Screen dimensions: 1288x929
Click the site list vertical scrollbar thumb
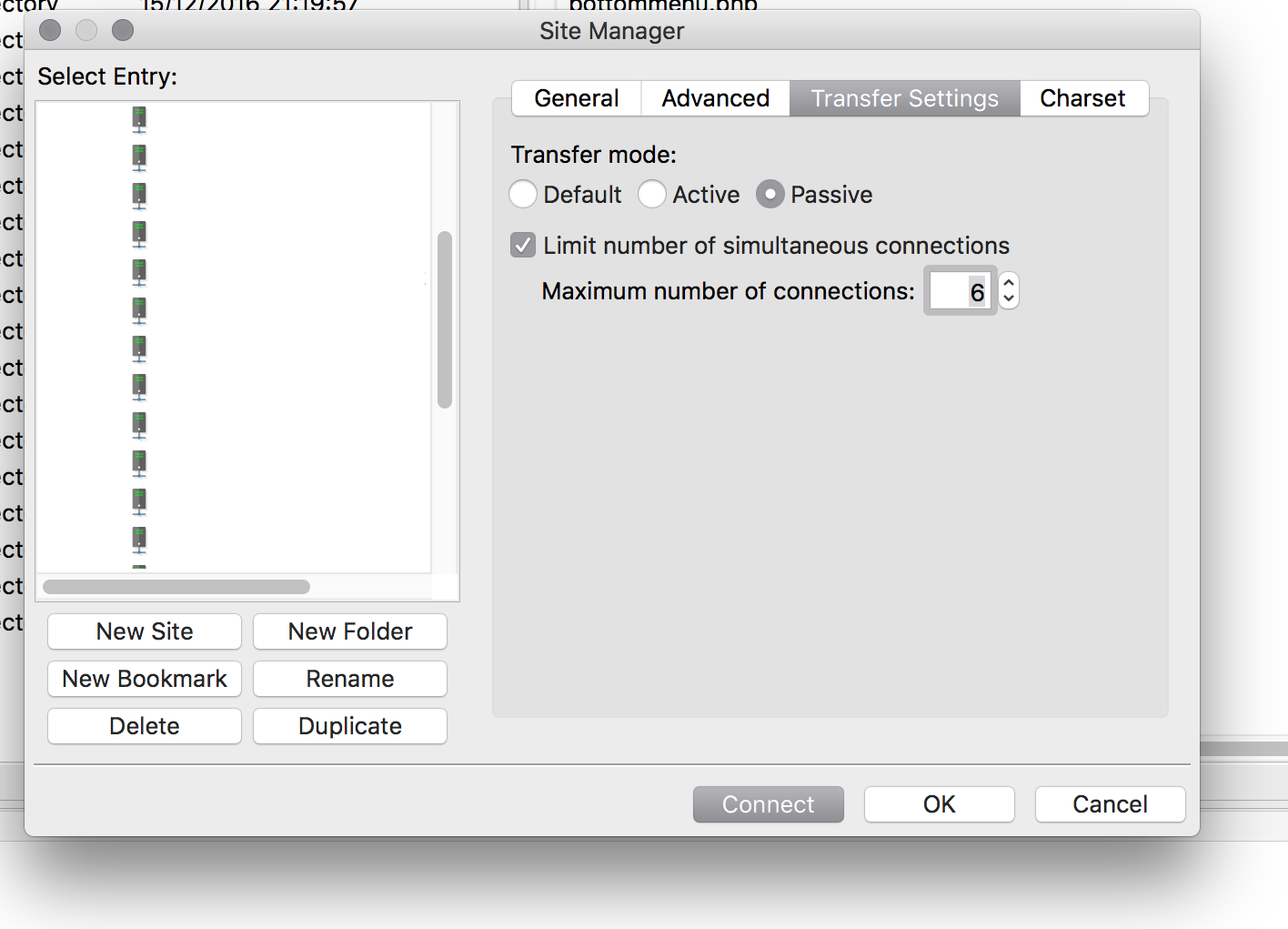click(x=445, y=318)
